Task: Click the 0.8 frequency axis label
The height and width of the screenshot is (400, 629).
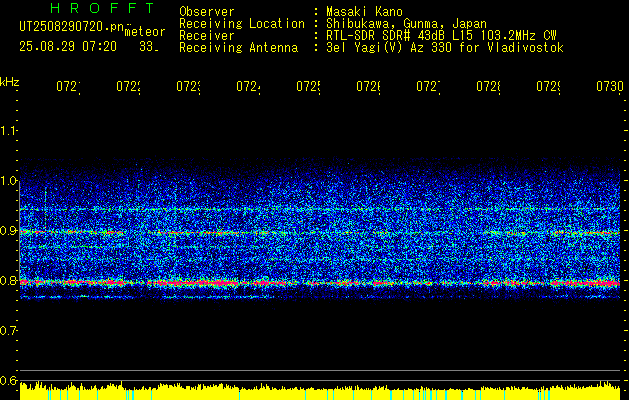Action: pos(9,280)
